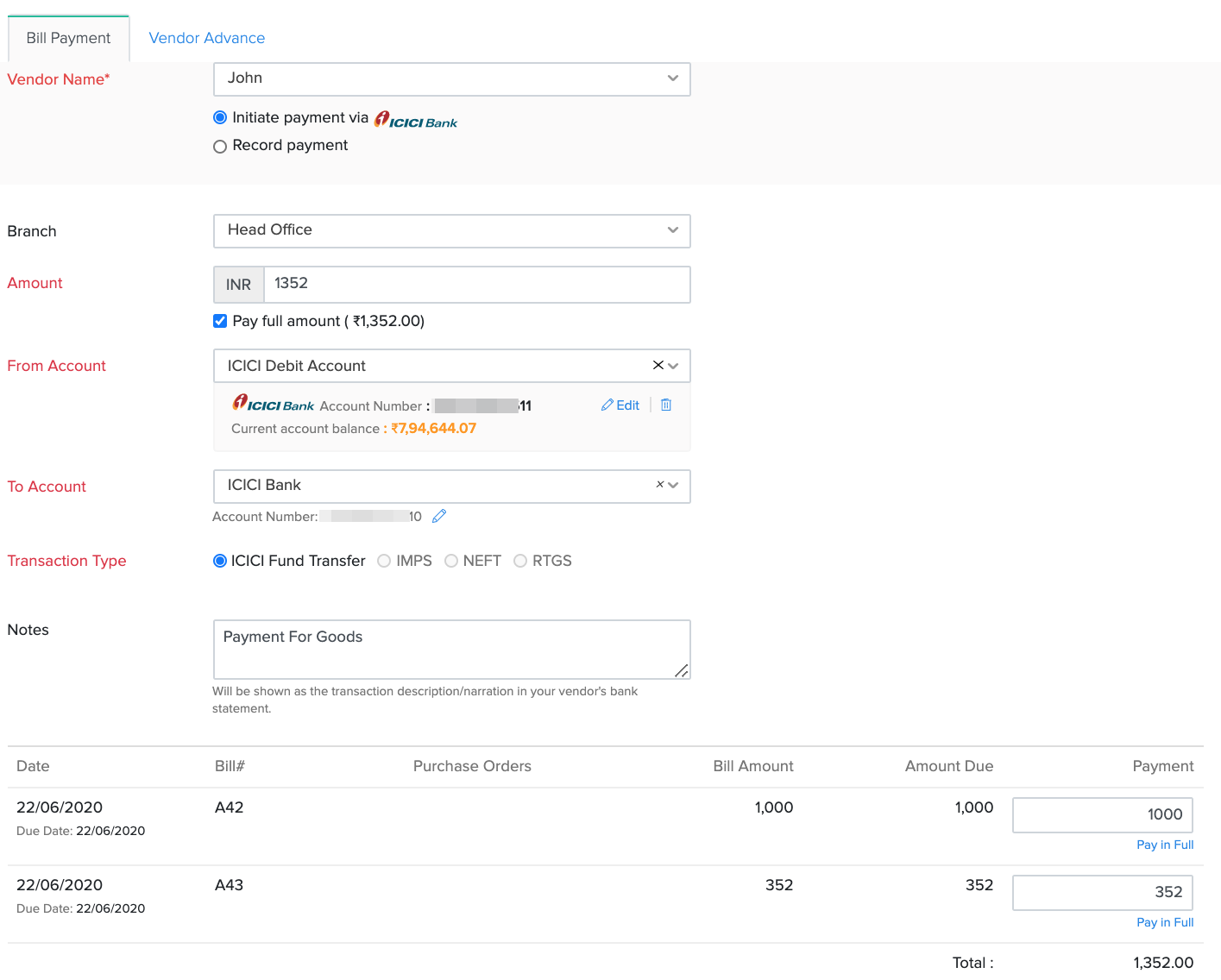Select the Record payment option

pyautogui.click(x=220, y=146)
